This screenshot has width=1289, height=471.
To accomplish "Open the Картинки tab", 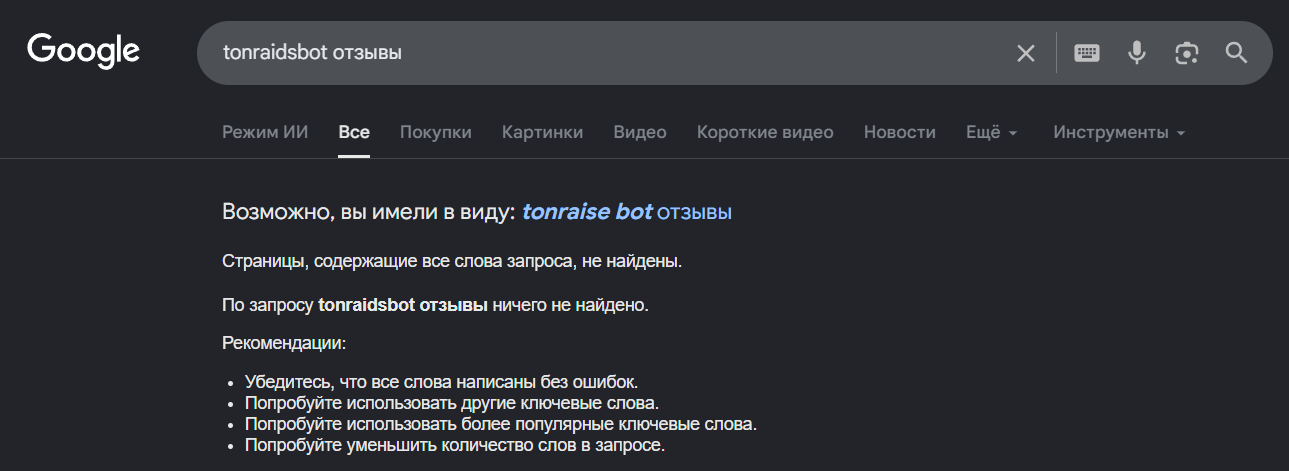I will (543, 132).
